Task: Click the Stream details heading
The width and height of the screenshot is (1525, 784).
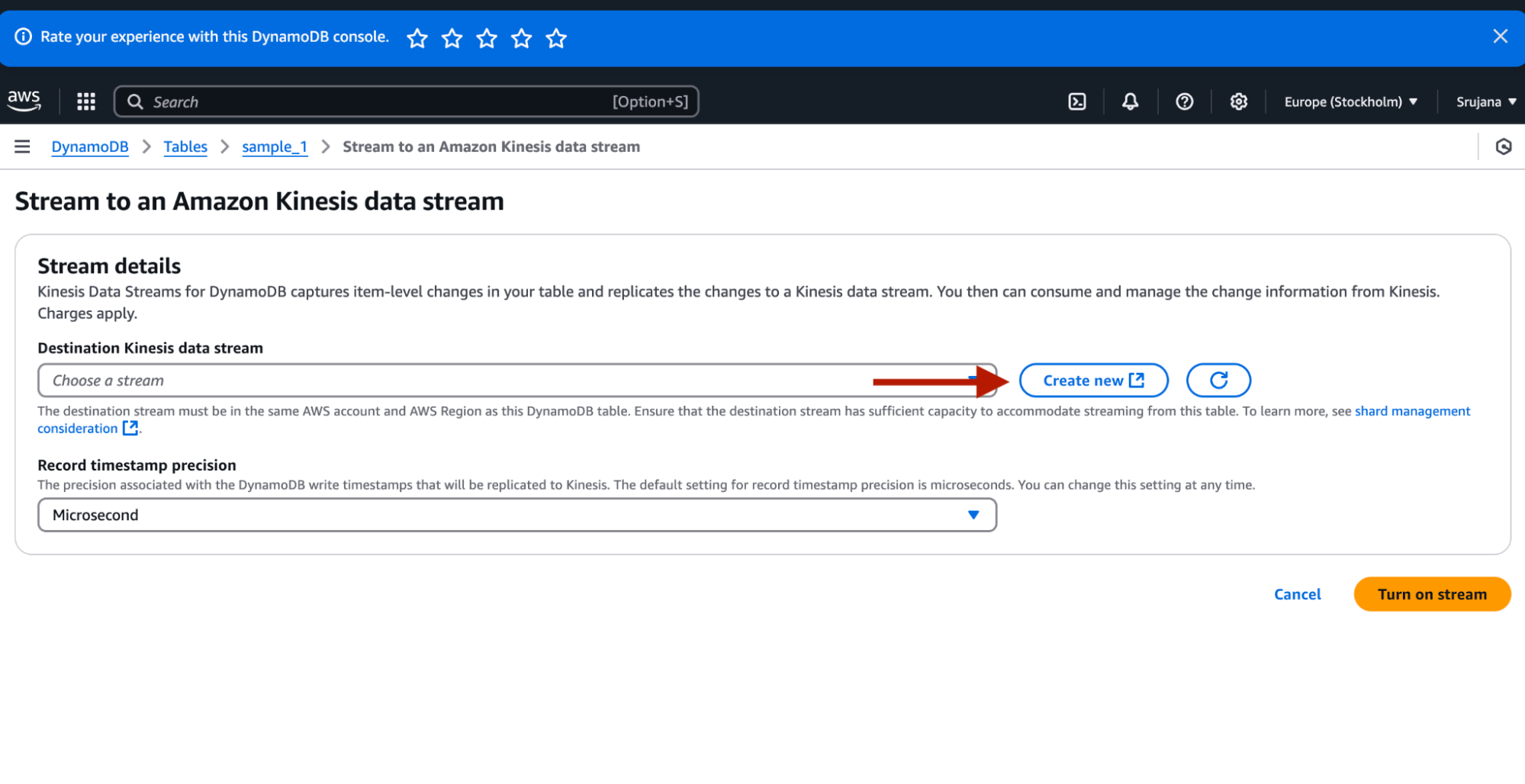Action: [109, 265]
